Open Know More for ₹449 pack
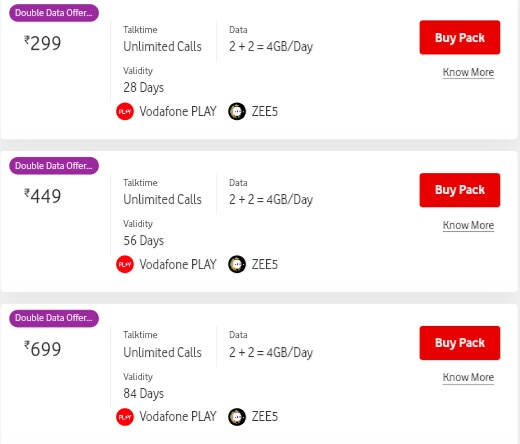This screenshot has height=444, width=520. 468,225
